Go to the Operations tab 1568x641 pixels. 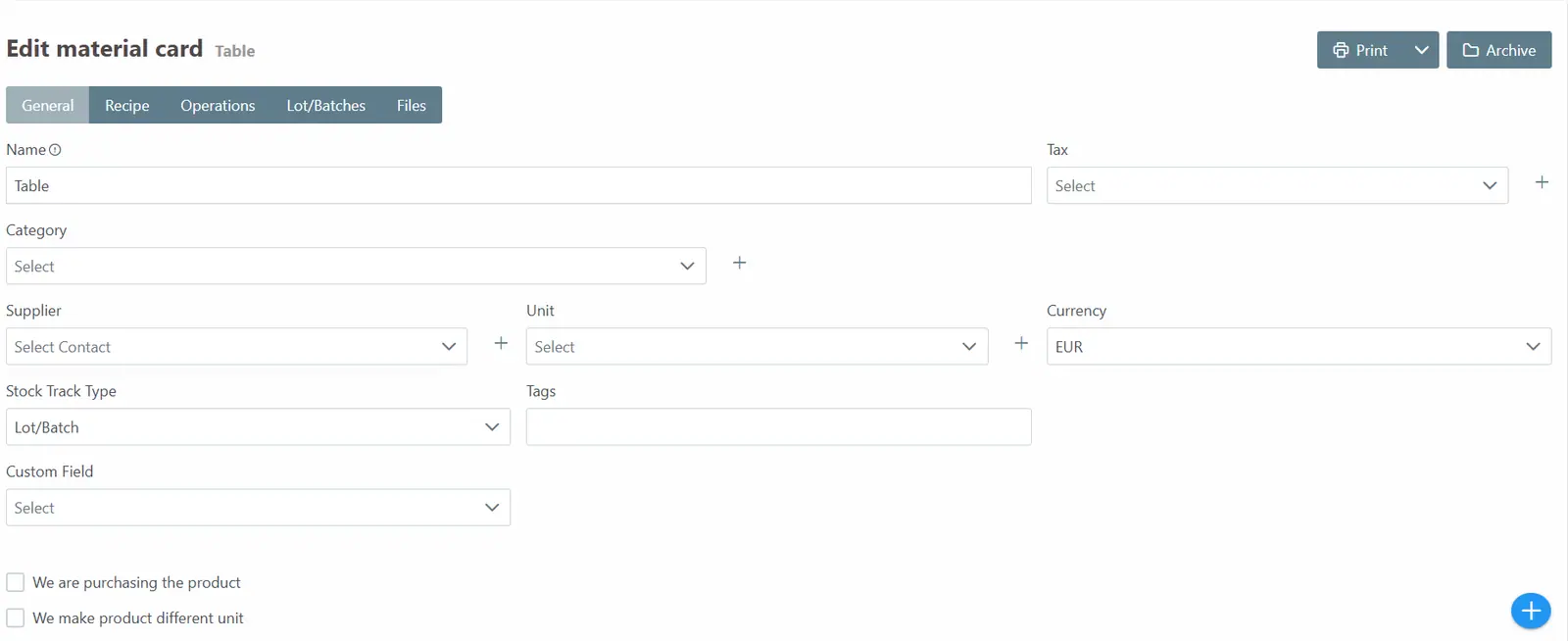[218, 105]
